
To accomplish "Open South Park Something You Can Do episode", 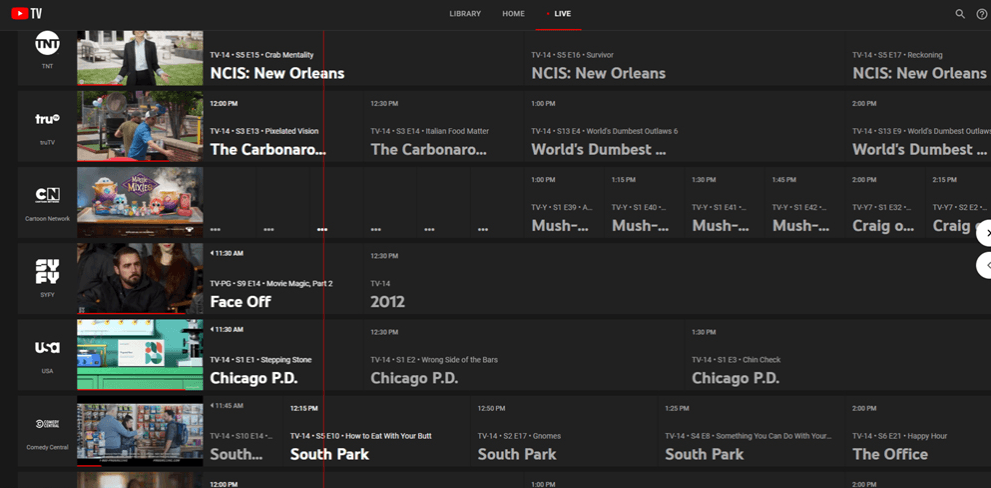I will coord(751,431).
